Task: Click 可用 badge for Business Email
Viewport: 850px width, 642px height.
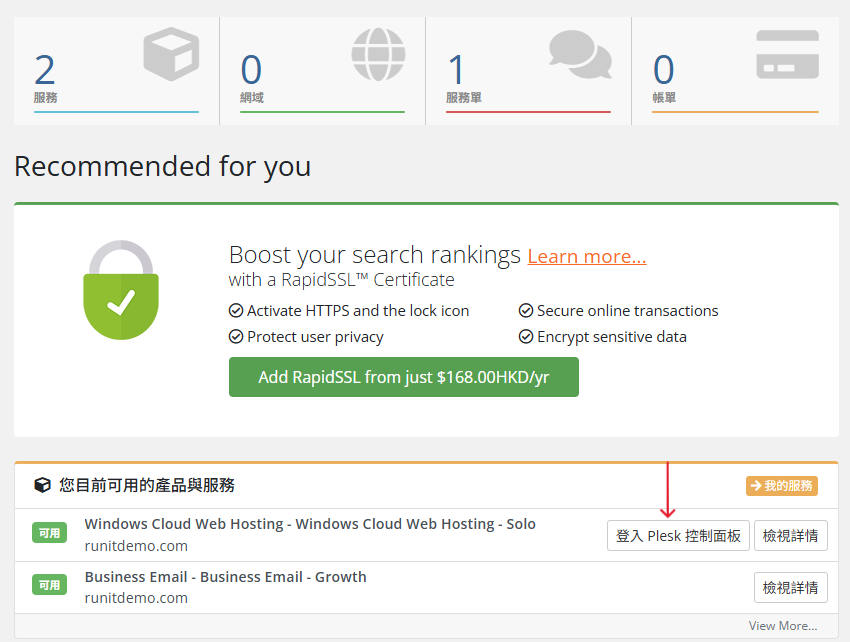Action: [x=49, y=585]
